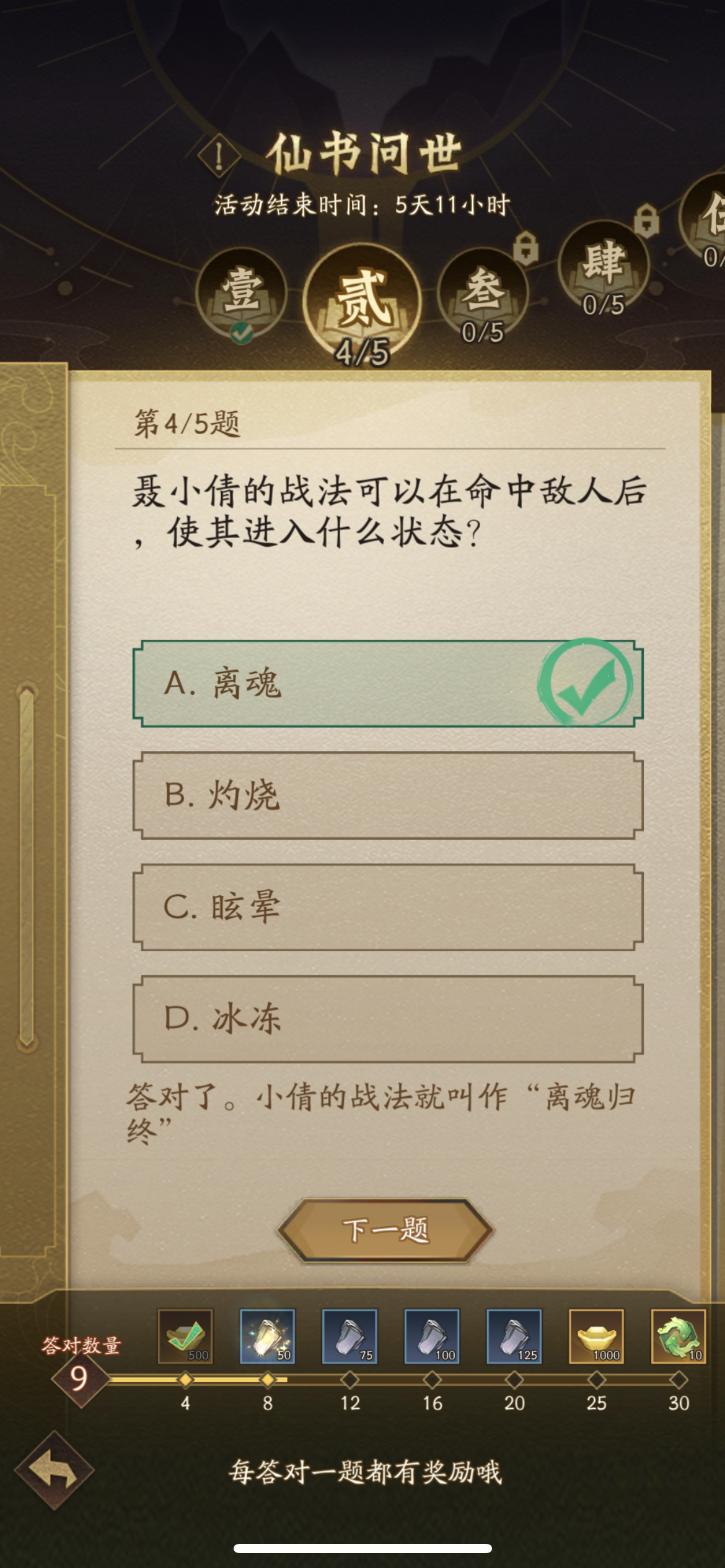Tap the exclamation info icon beside 仙书问世
The height and width of the screenshot is (1568, 725).
coord(219,155)
